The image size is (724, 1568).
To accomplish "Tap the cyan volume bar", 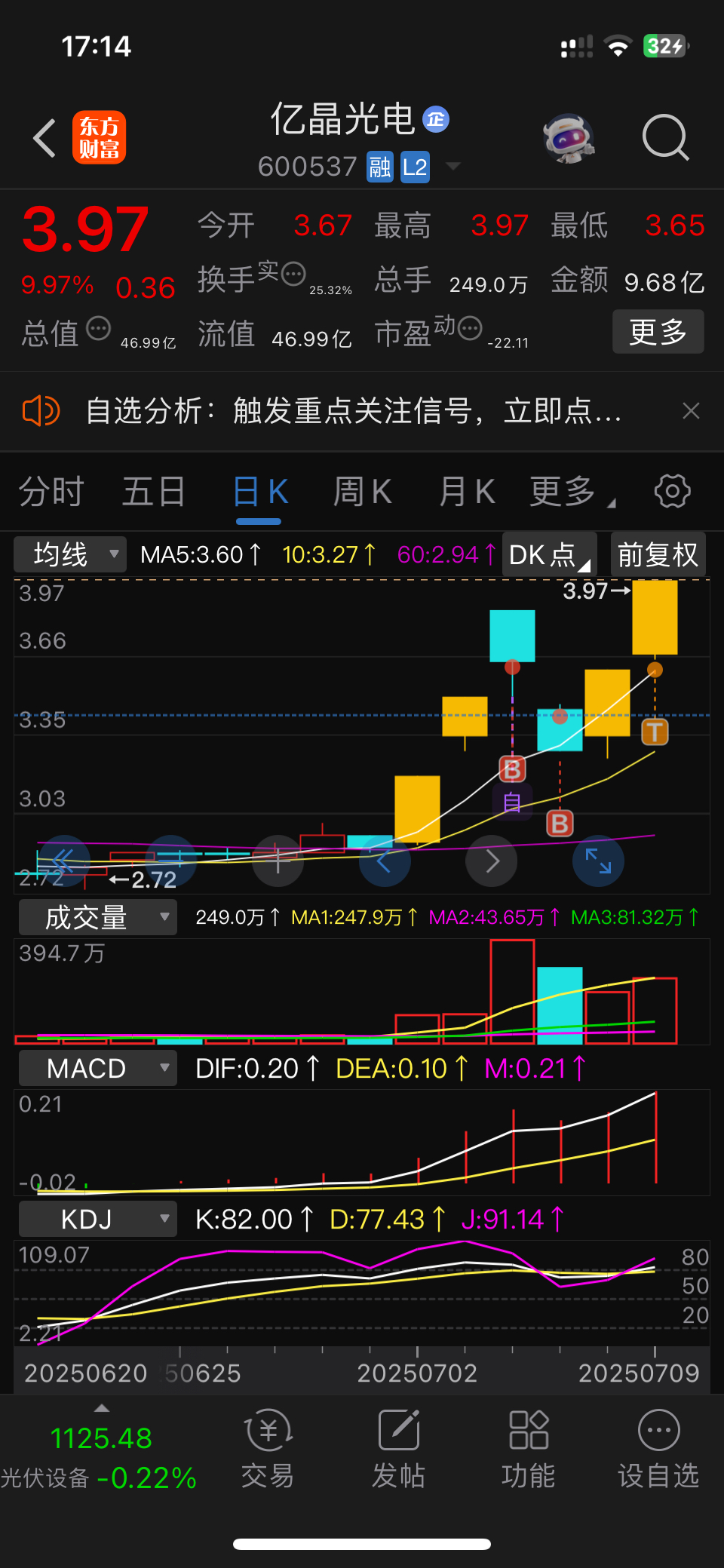I will [x=560, y=1005].
